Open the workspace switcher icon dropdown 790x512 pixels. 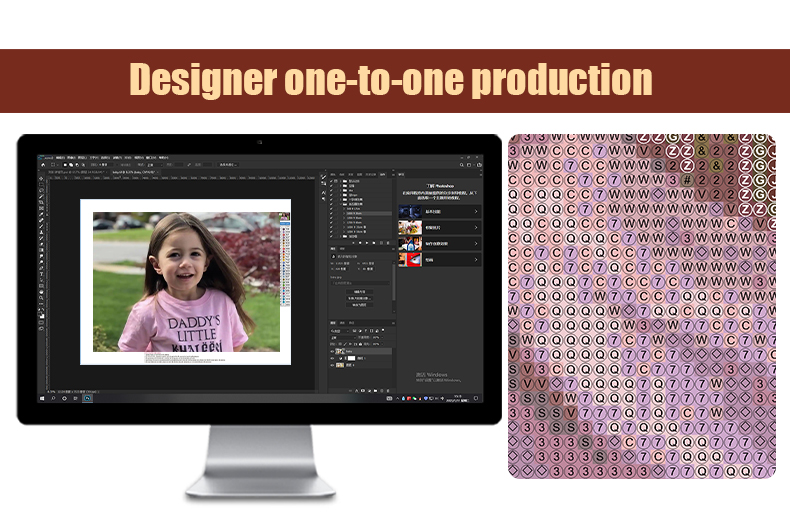coord(469,165)
